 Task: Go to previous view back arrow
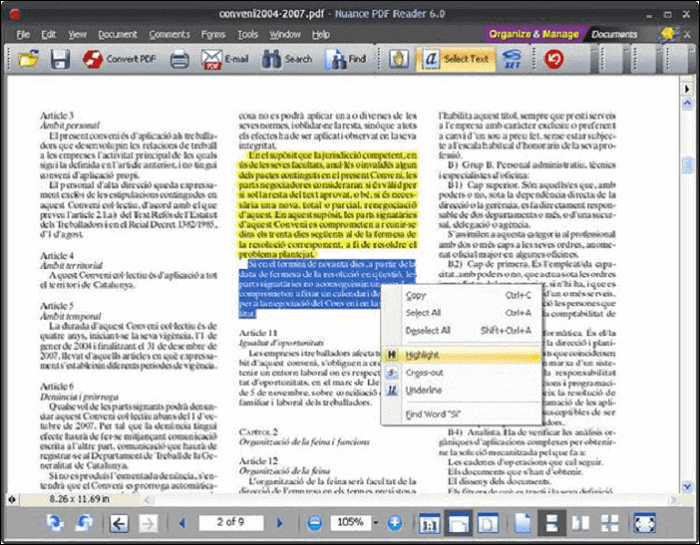pos(119,523)
